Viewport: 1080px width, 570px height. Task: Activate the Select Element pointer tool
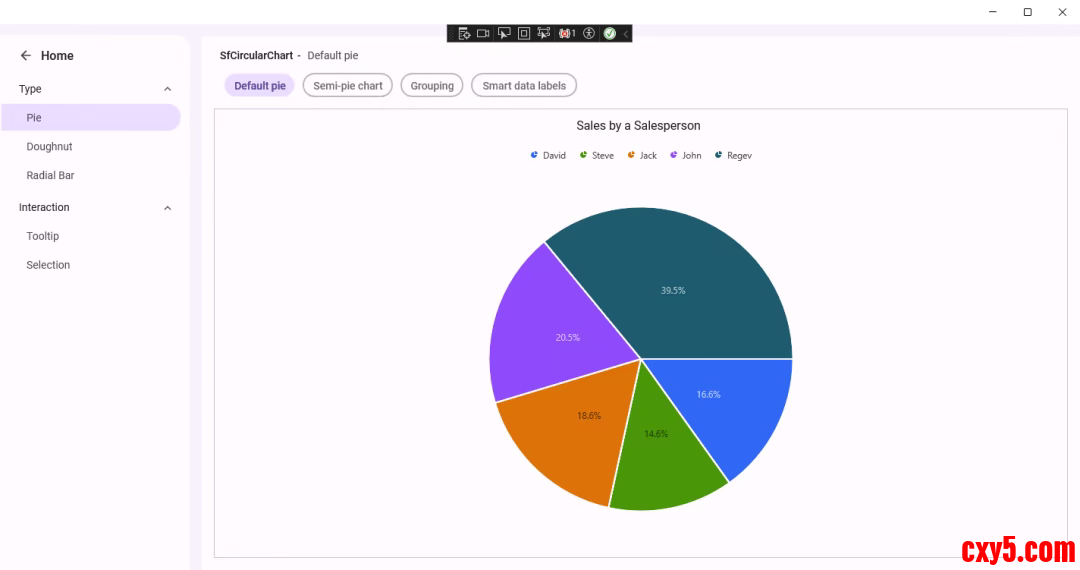(x=504, y=33)
